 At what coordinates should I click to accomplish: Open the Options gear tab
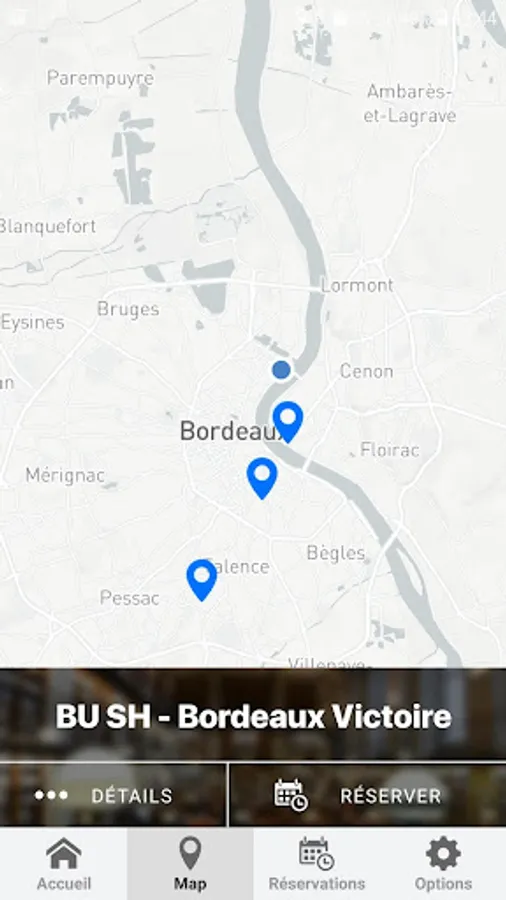pyautogui.click(x=443, y=863)
